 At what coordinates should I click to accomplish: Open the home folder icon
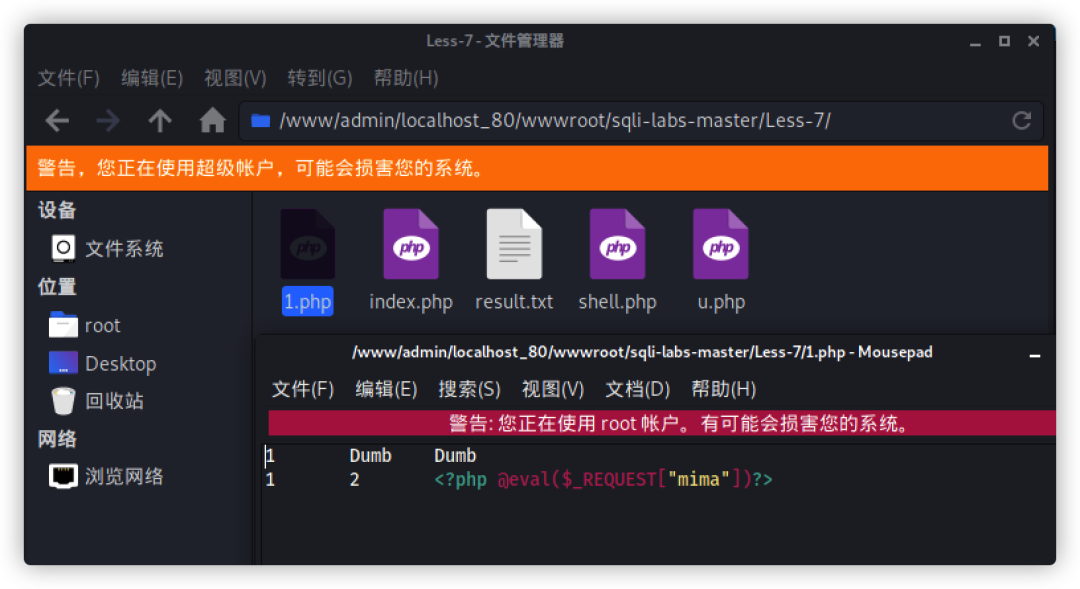coord(212,121)
